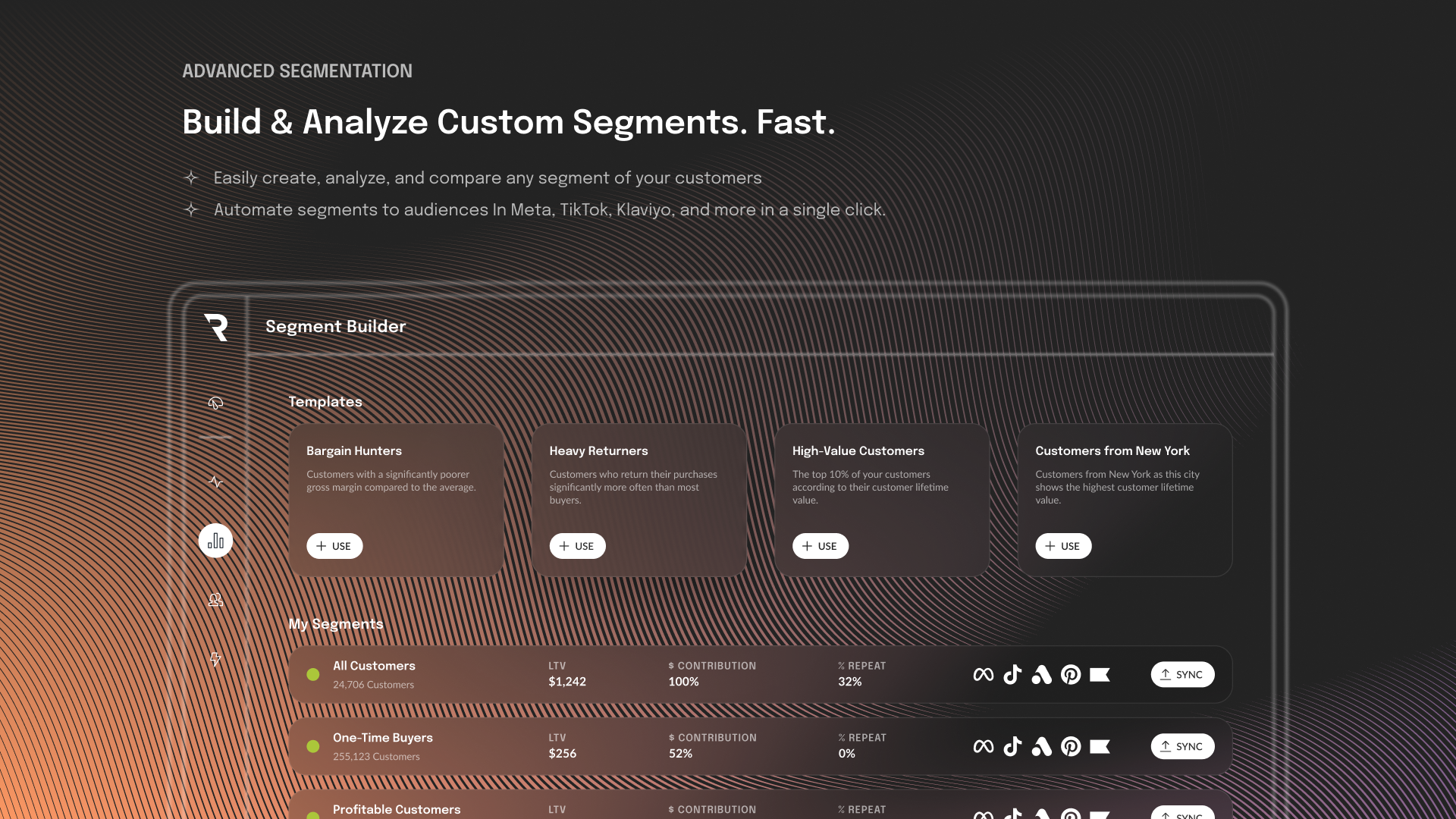Click Meta icon in All Customers row
Screen dimensions: 1456x819
pos(983,674)
